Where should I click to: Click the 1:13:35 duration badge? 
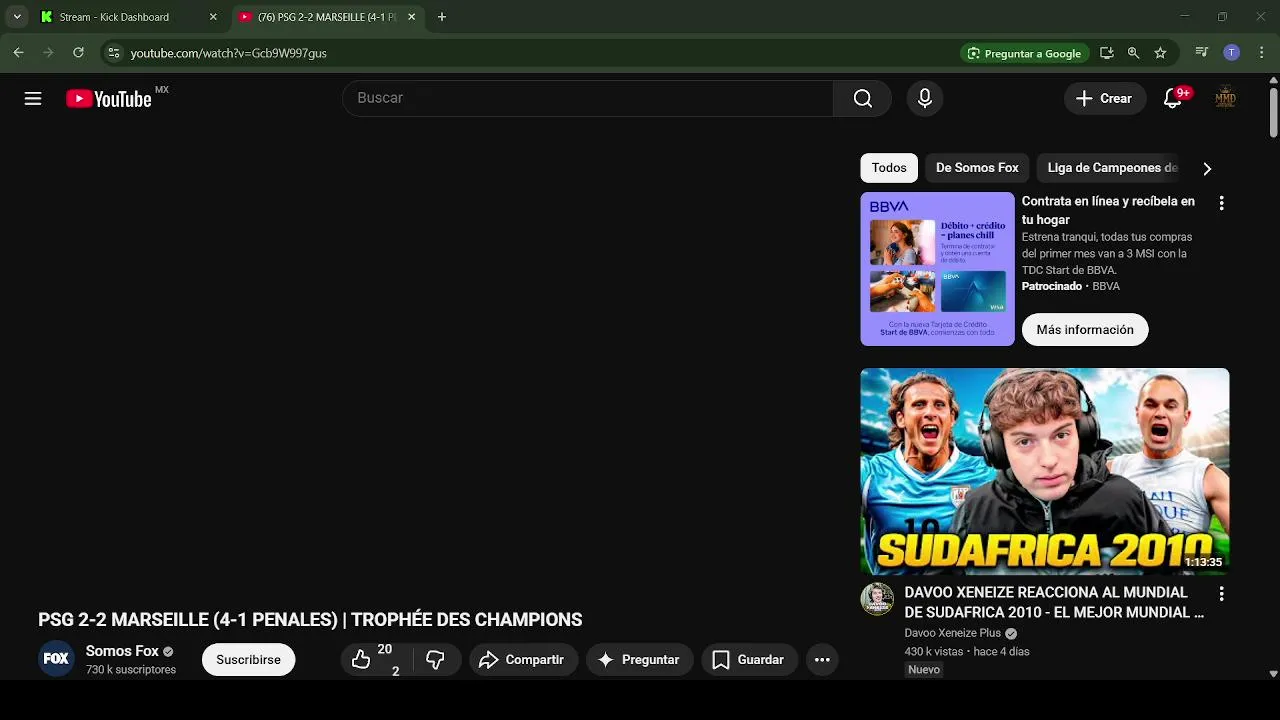pyautogui.click(x=1203, y=562)
